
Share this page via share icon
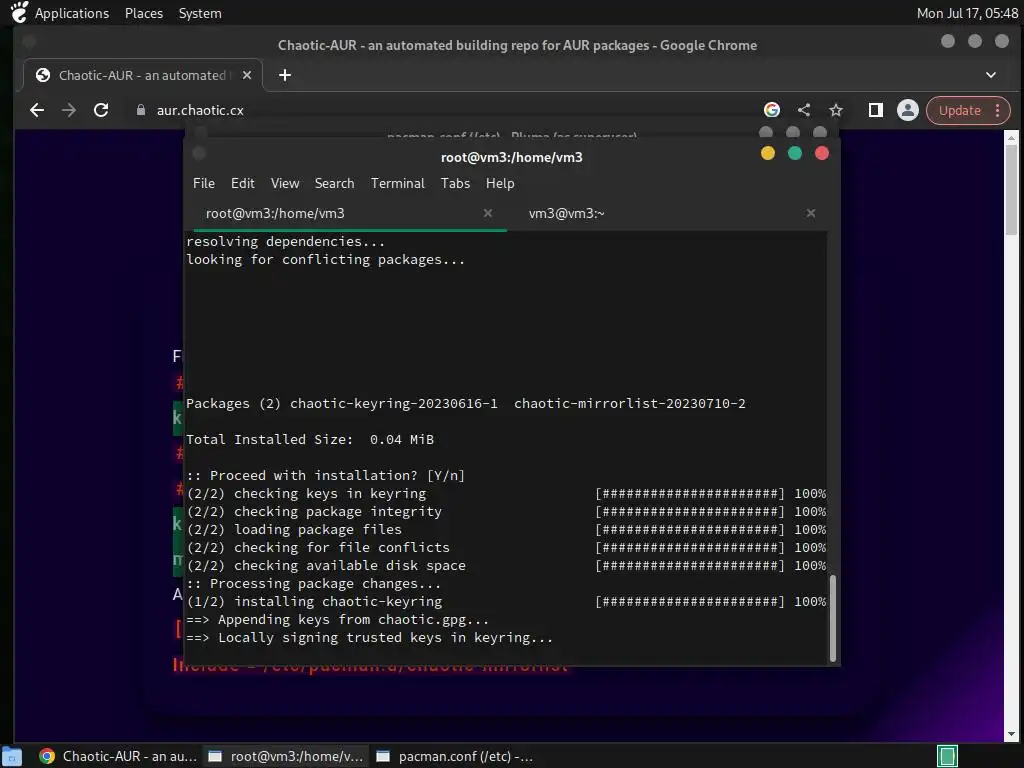804,110
